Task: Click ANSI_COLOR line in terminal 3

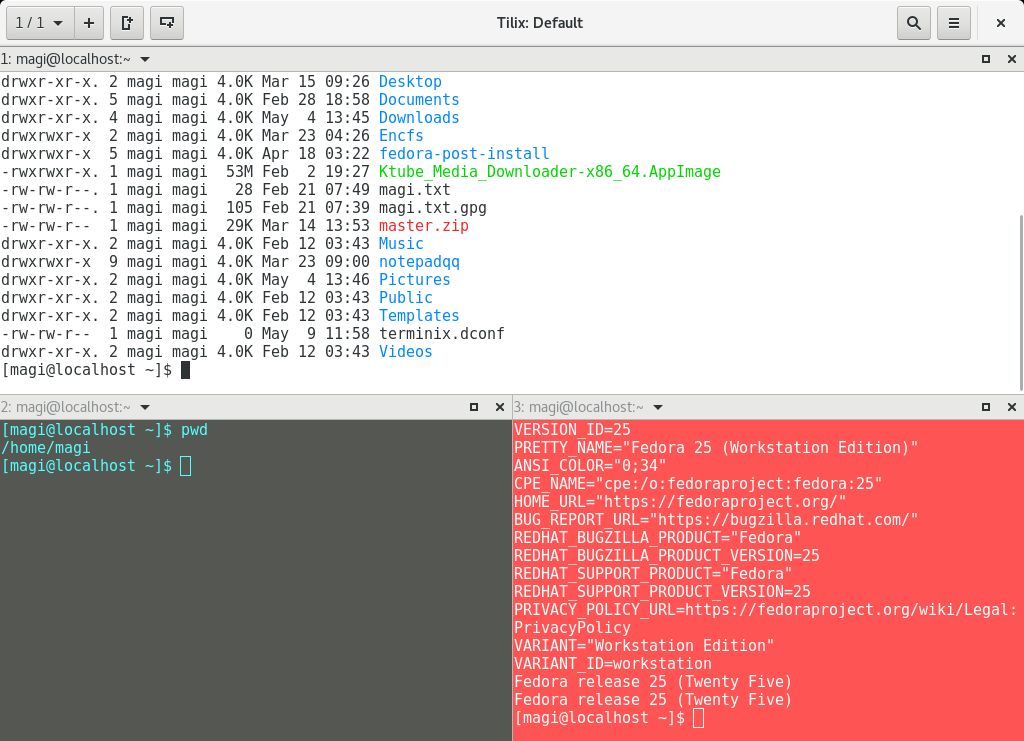Action: point(590,465)
